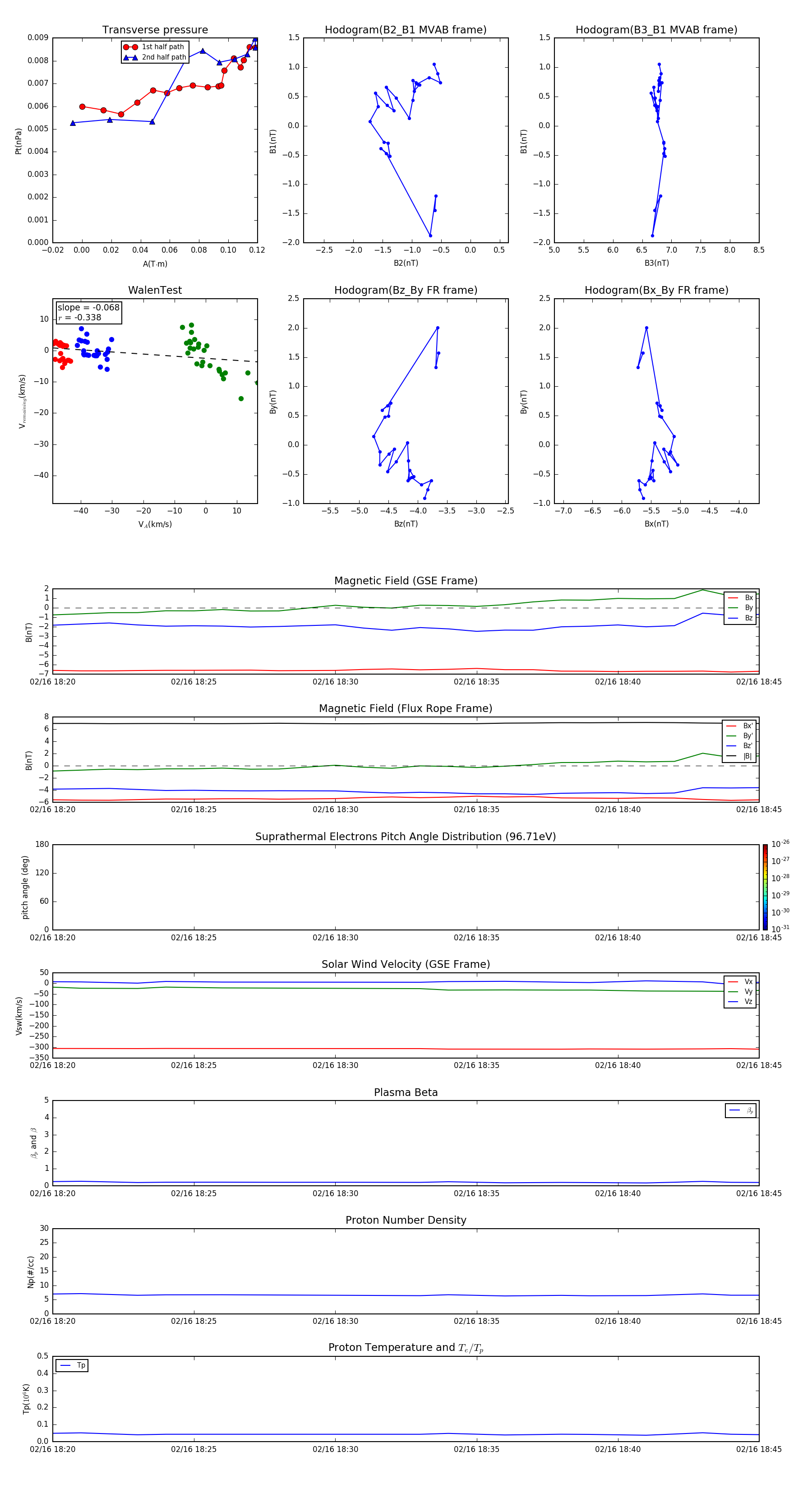
Task: Click the 'Solar Wind Velocity (GSE Frame)' title
Action: (x=406, y=964)
